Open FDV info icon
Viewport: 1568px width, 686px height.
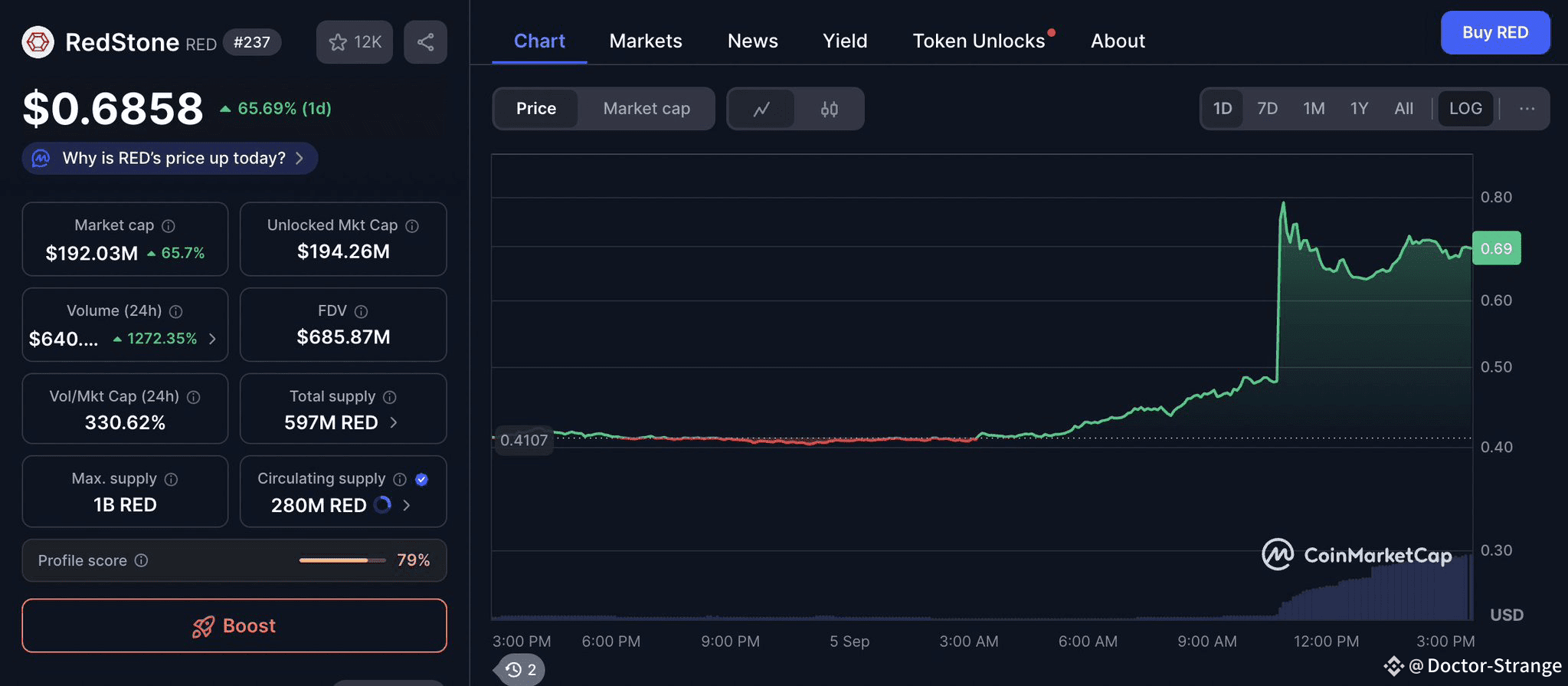pos(362,311)
